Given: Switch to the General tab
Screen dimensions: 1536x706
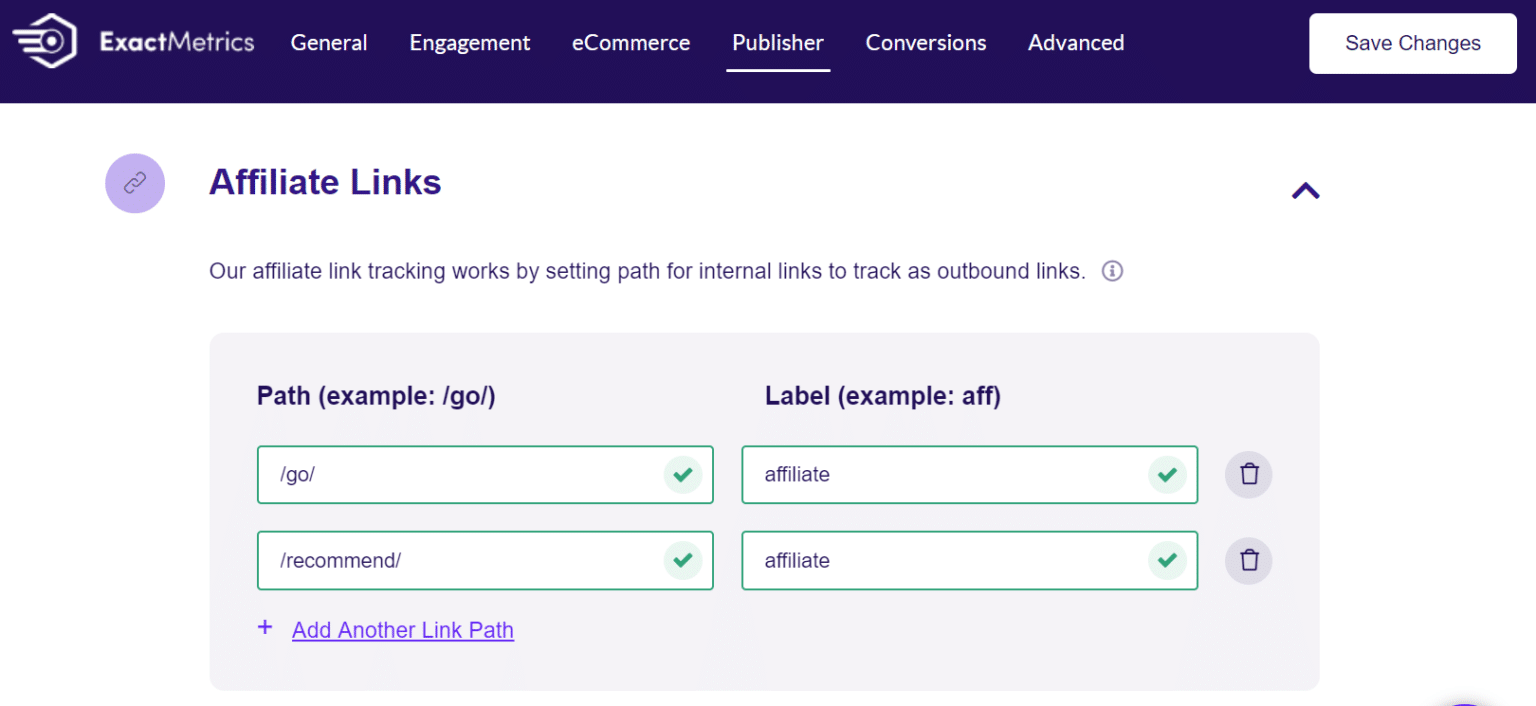Looking at the screenshot, I should (329, 43).
